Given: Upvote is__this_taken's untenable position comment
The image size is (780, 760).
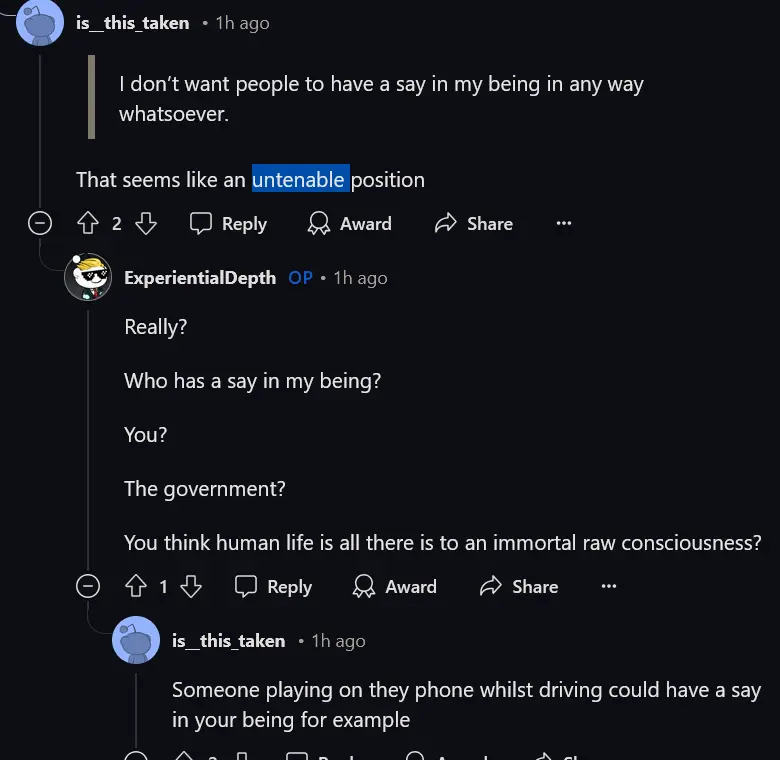Looking at the screenshot, I should [x=88, y=224].
